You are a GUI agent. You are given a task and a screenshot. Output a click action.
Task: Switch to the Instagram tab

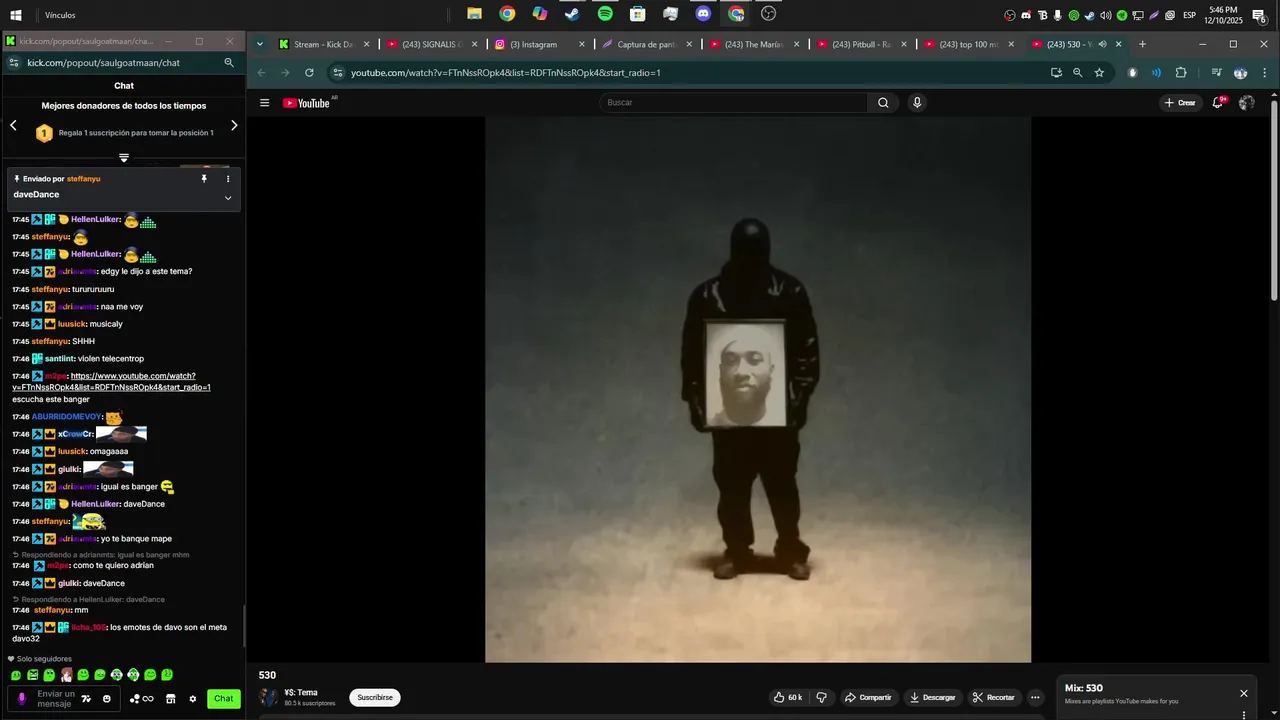(538, 44)
